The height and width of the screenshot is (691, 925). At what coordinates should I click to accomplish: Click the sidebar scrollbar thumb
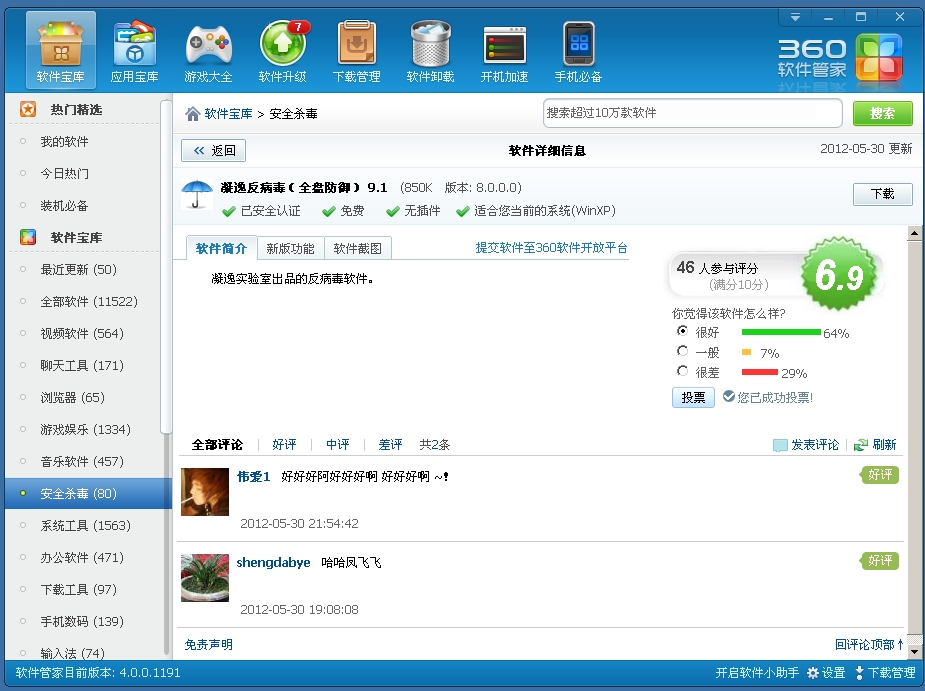pos(166,268)
